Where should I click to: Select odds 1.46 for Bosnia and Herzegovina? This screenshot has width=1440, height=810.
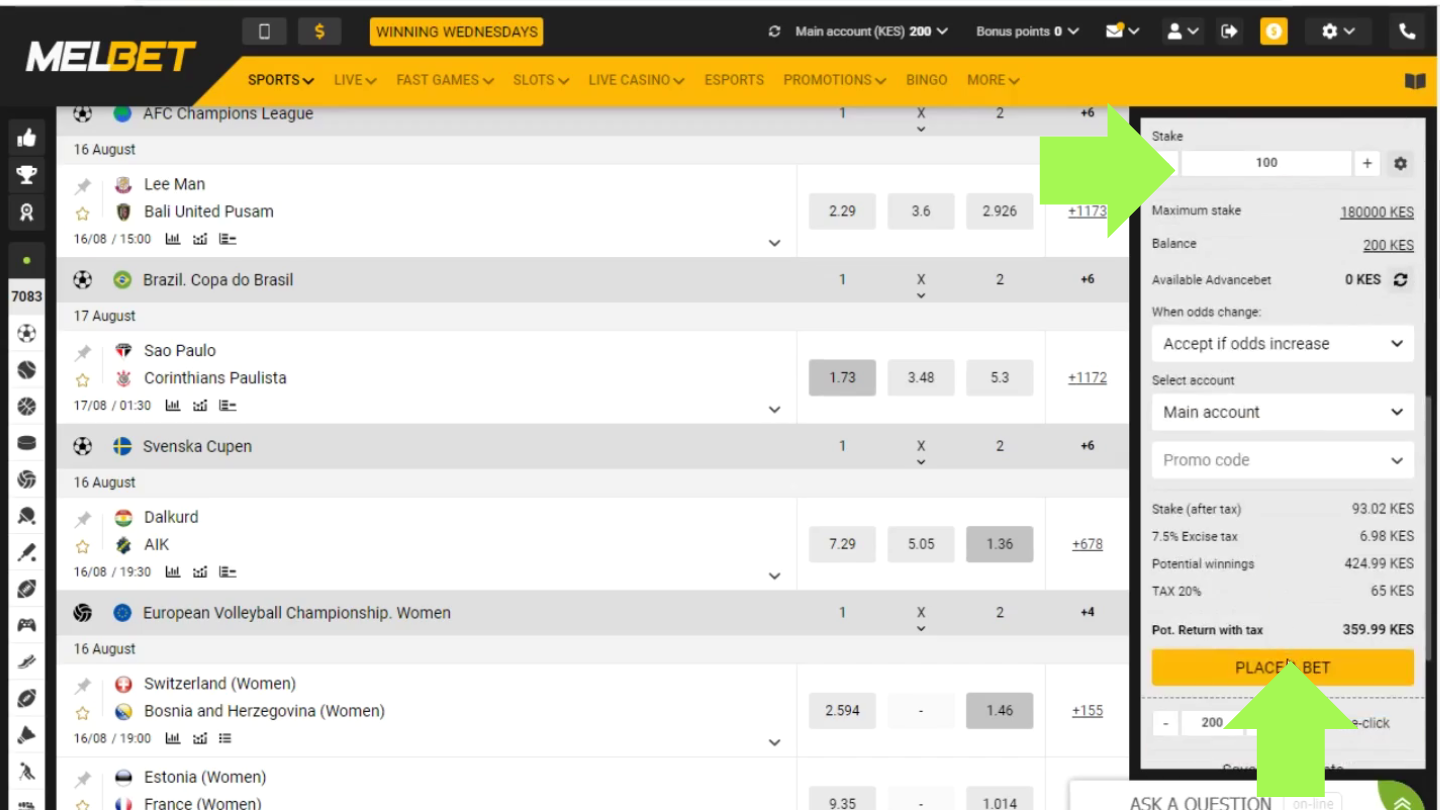(999, 711)
